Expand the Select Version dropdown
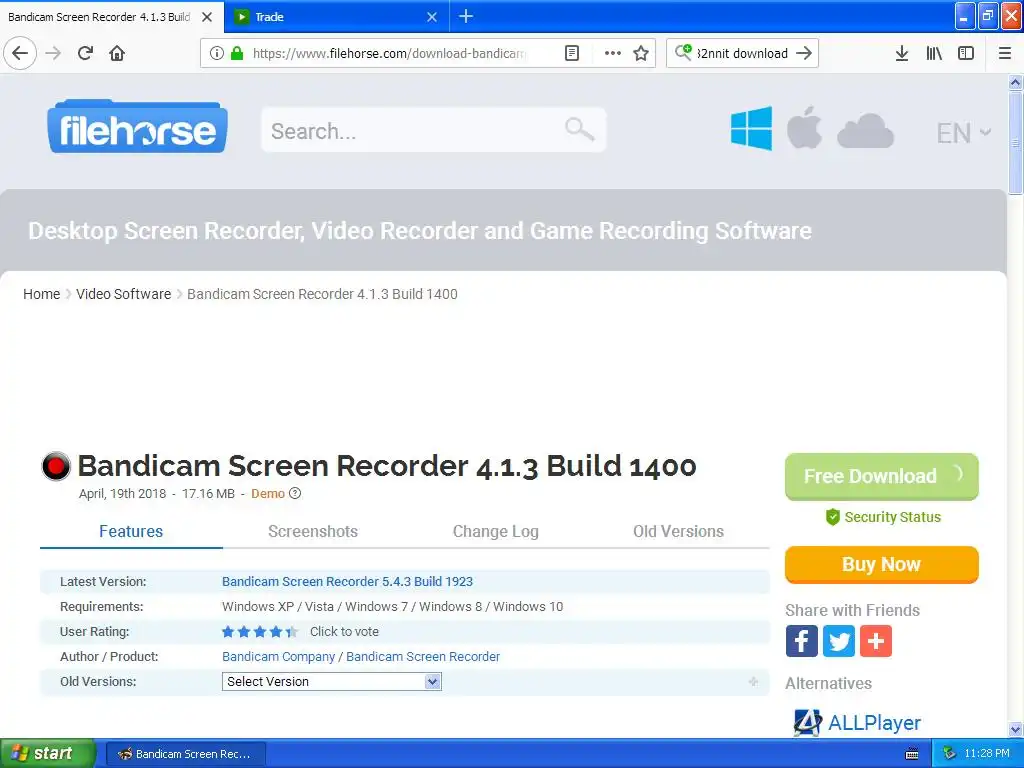Screen dimensions: 1024x768 coord(332,681)
